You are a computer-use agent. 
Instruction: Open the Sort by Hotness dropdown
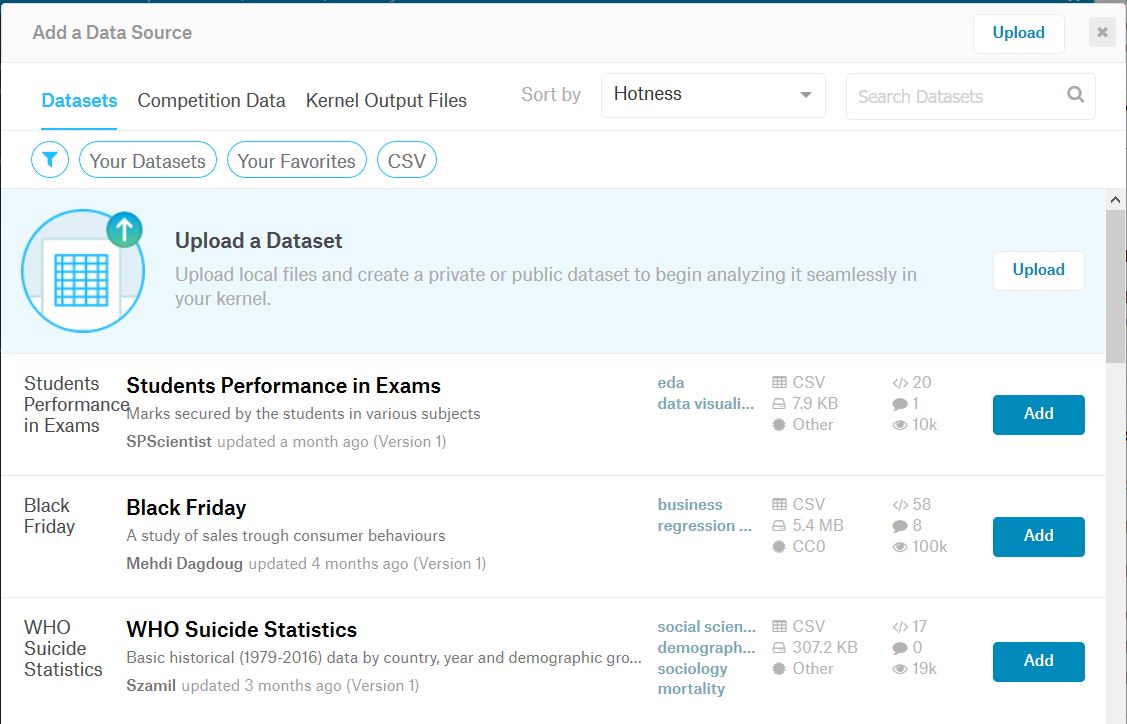pos(712,95)
